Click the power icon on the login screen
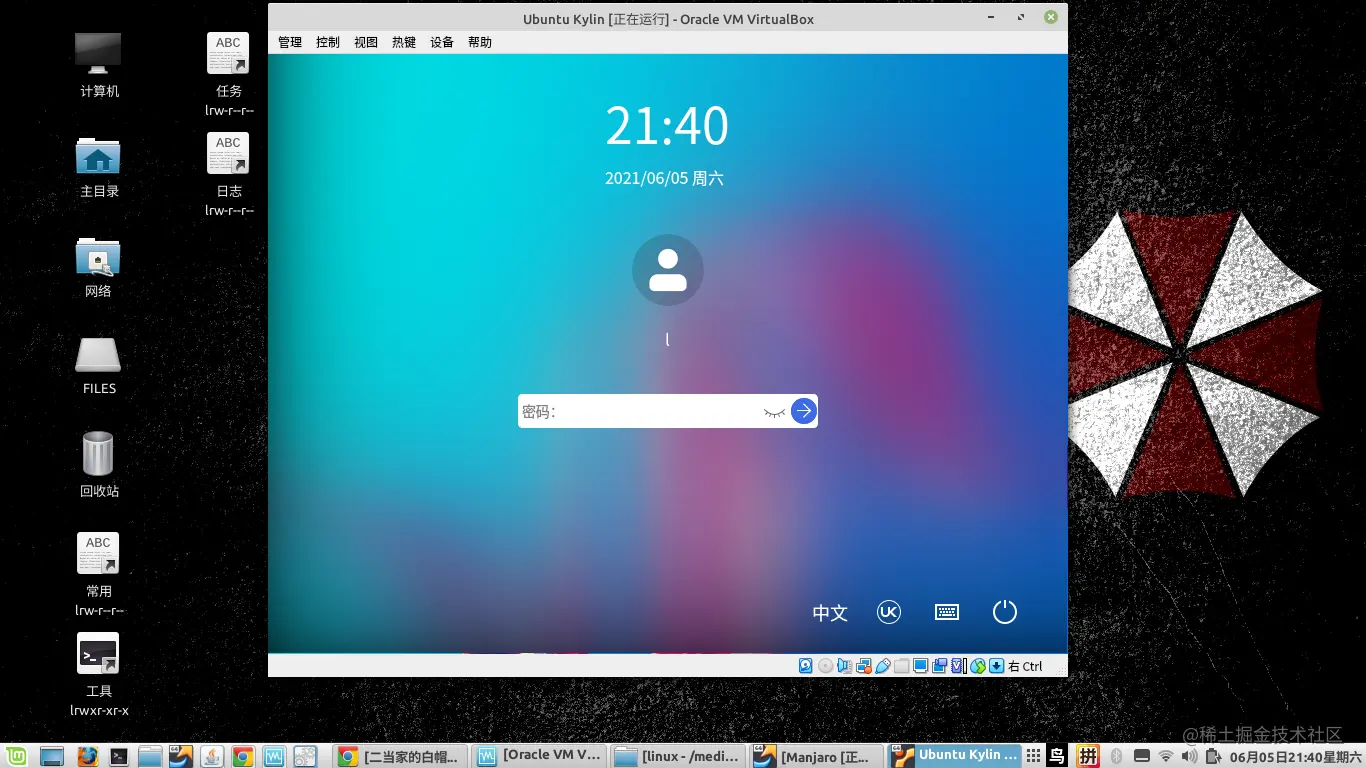This screenshot has width=1366, height=768. pos(1005,612)
